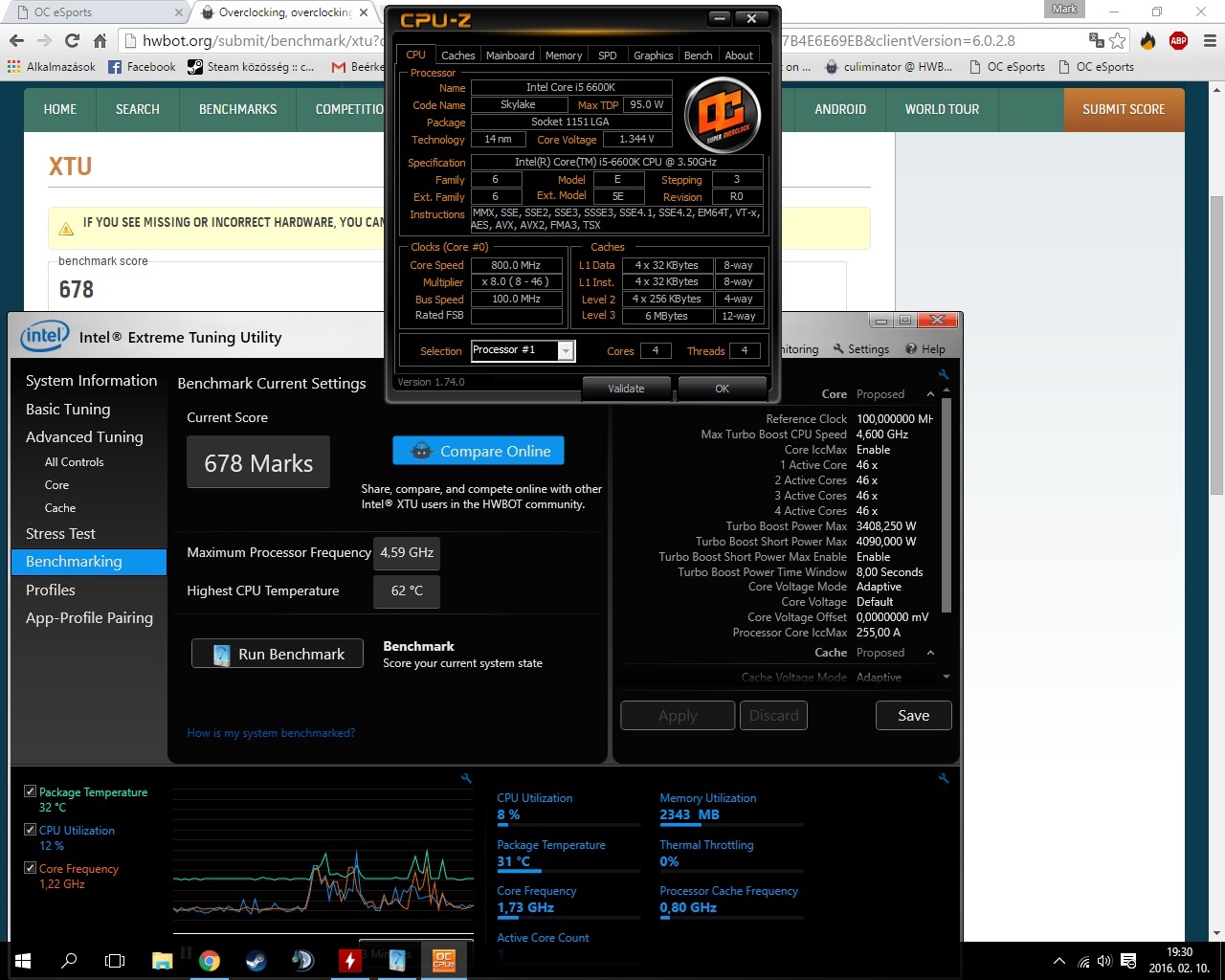
Task: Open hwbot SUBMIT SCORE menu
Action: pyautogui.click(x=1124, y=109)
